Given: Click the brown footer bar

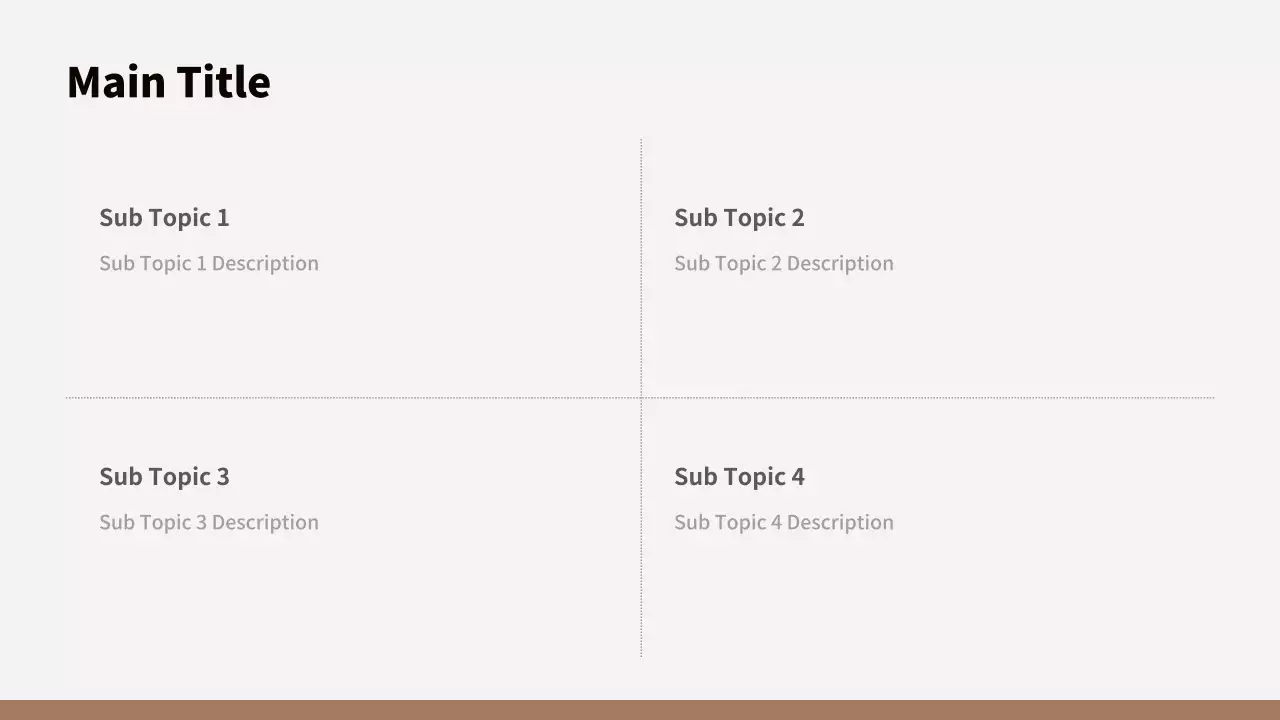Looking at the screenshot, I should (640, 710).
